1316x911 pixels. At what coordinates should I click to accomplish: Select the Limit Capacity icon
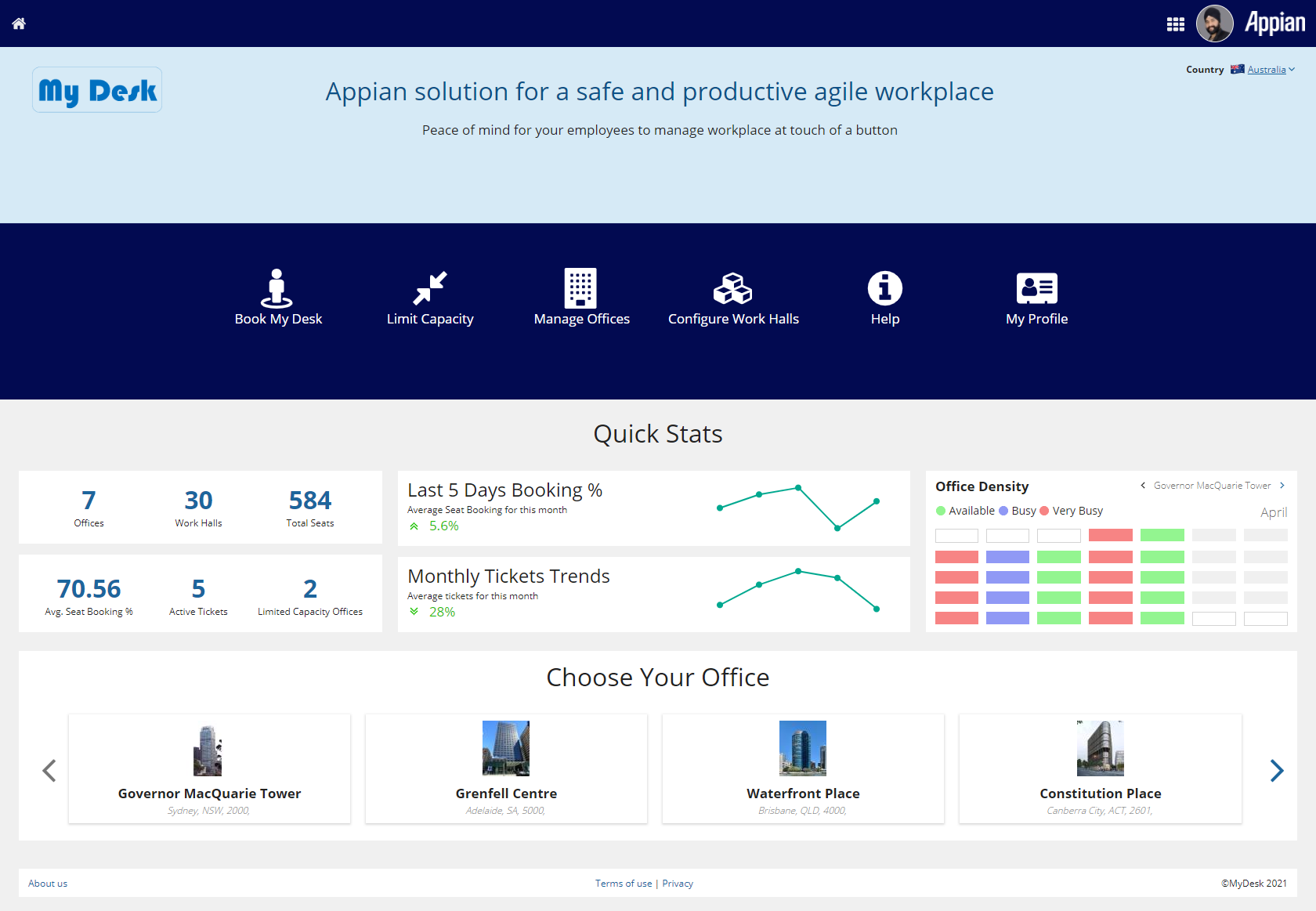430,288
